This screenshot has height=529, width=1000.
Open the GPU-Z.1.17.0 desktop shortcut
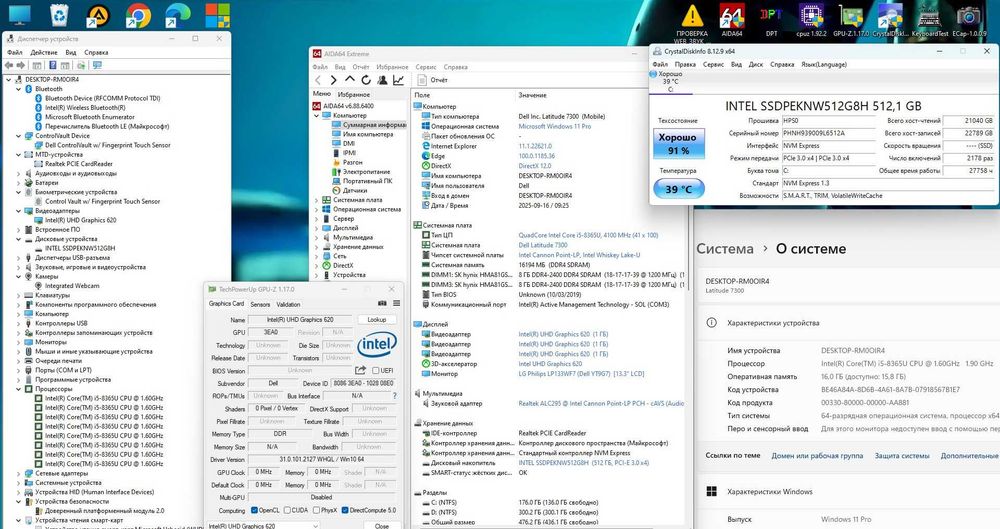click(x=851, y=19)
